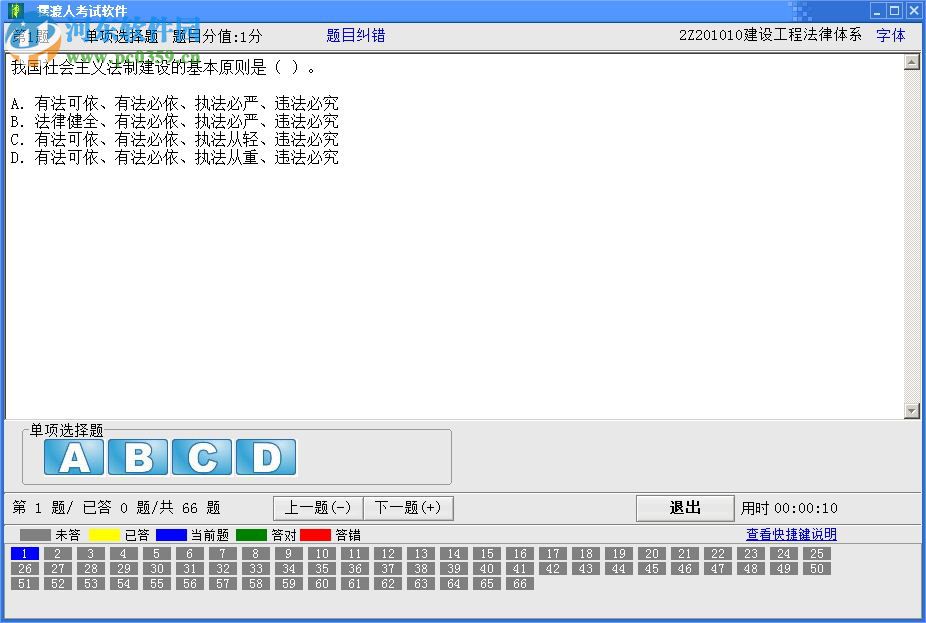The width and height of the screenshot is (926, 623).
Task: Jump to question 1 in the grid
Action: (25, 553)
